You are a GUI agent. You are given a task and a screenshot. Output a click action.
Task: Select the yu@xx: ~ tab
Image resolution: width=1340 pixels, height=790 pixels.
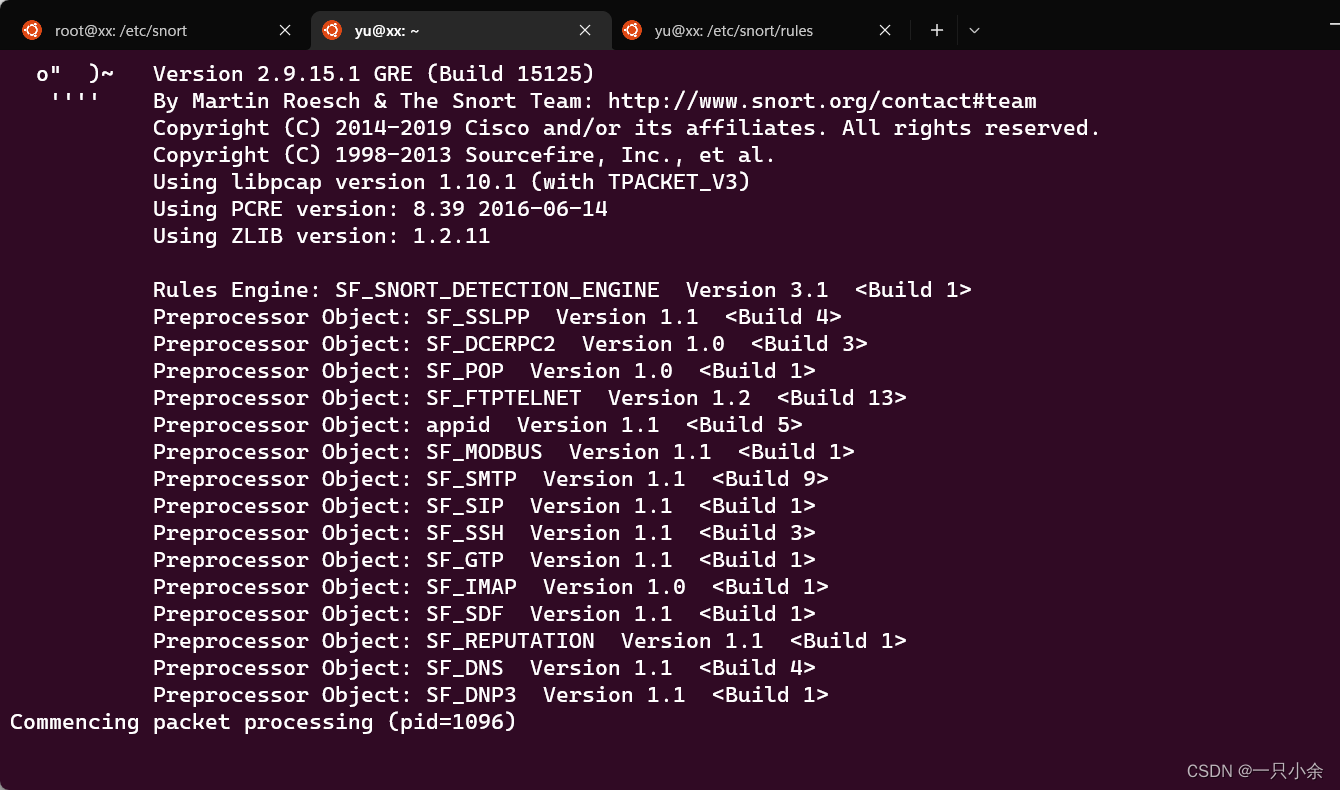click(x=461, y=30)
